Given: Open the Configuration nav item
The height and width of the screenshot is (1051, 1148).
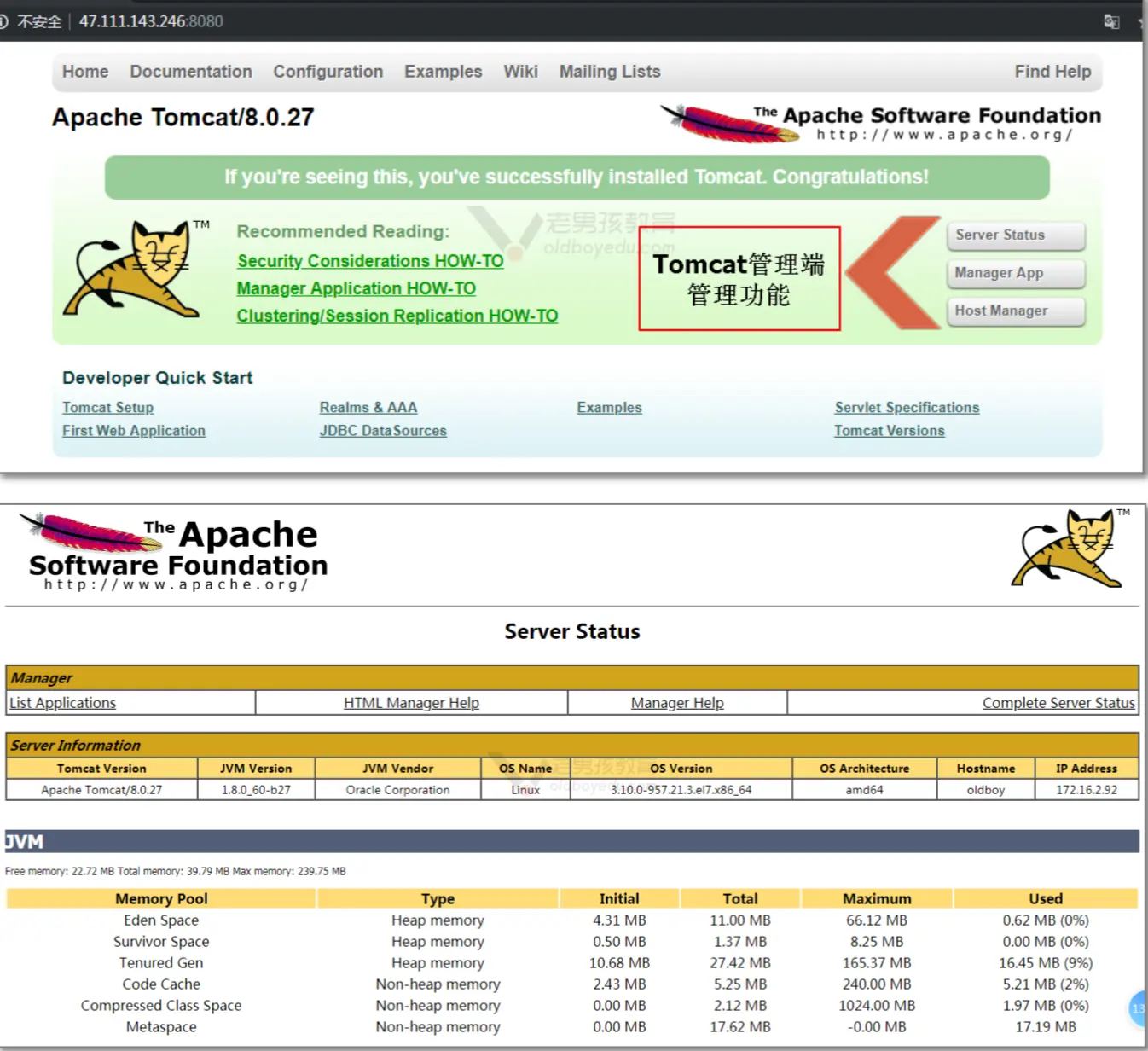Looking at the screenshot, I should point(328,72).
